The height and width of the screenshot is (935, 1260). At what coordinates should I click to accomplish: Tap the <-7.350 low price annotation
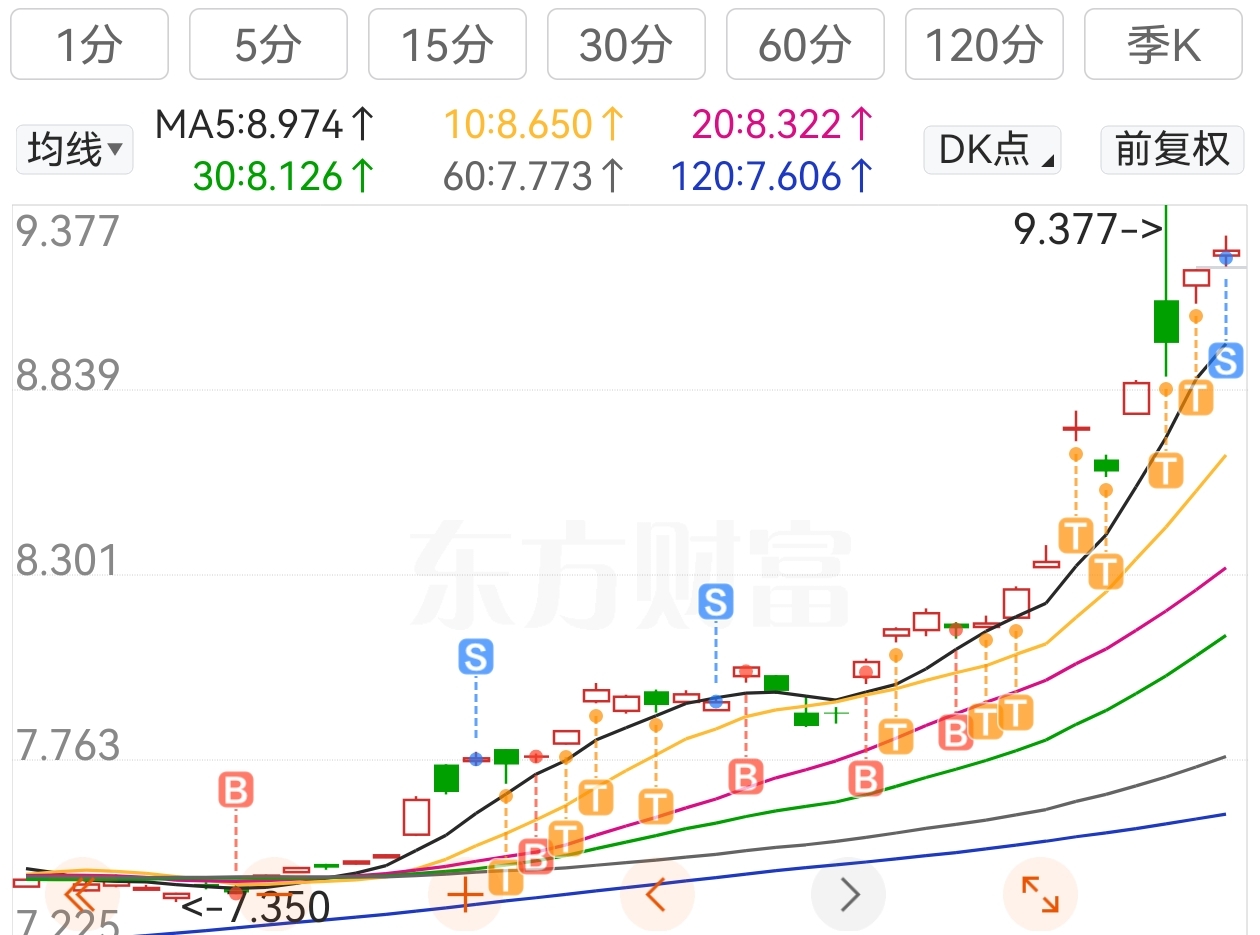pyautogui.click(x=256, y=907)
